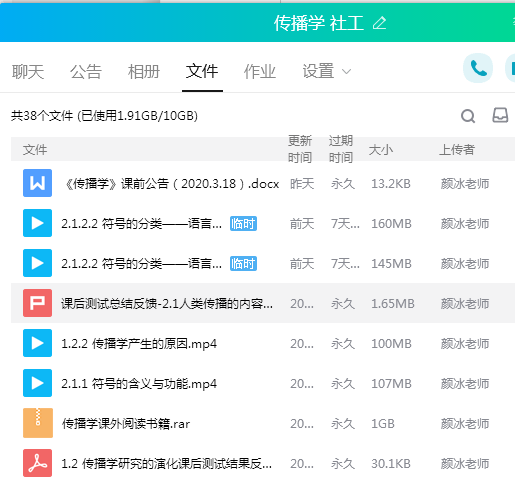Open the inbox tray icon
Screen dimensions: 515x484
500,115
